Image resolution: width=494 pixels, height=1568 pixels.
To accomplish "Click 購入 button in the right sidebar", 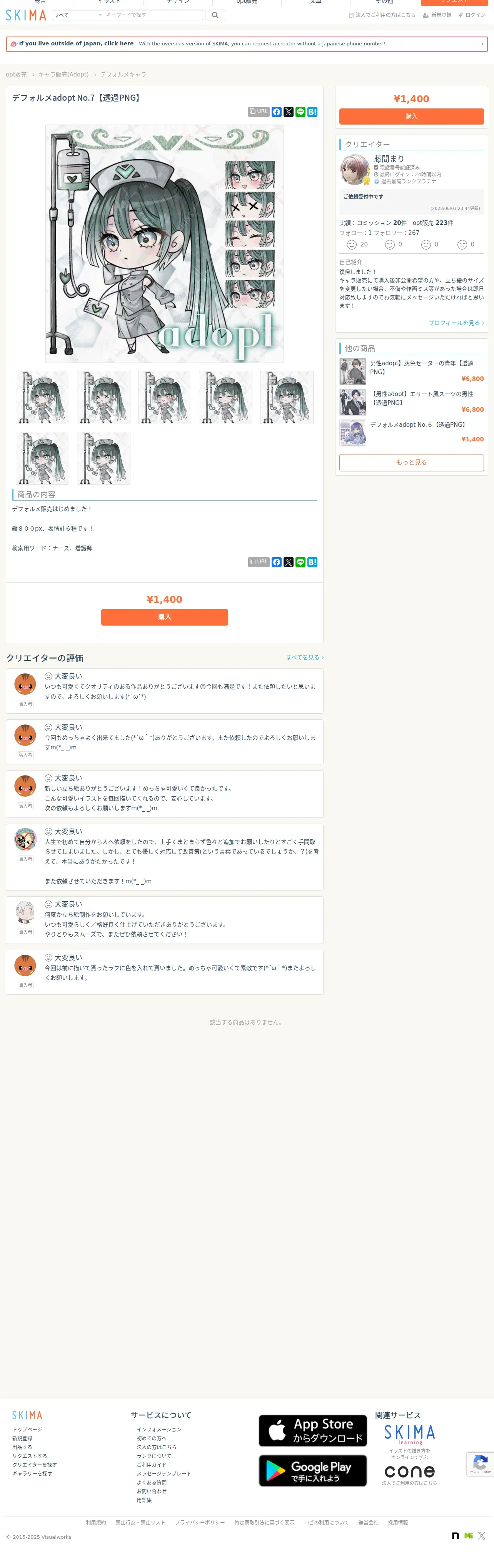I will point(411,116).
